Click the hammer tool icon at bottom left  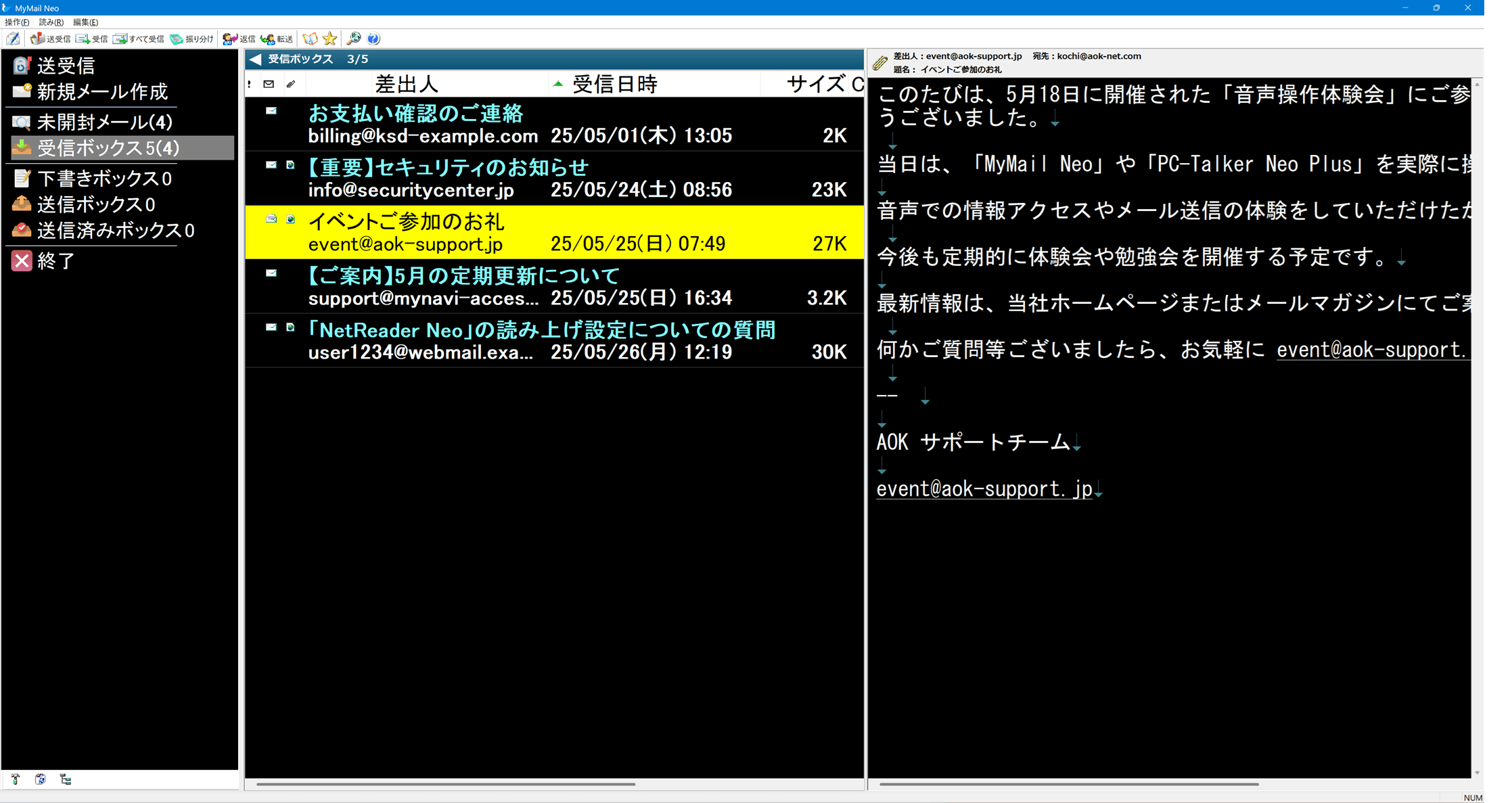[x=15, y=779]
